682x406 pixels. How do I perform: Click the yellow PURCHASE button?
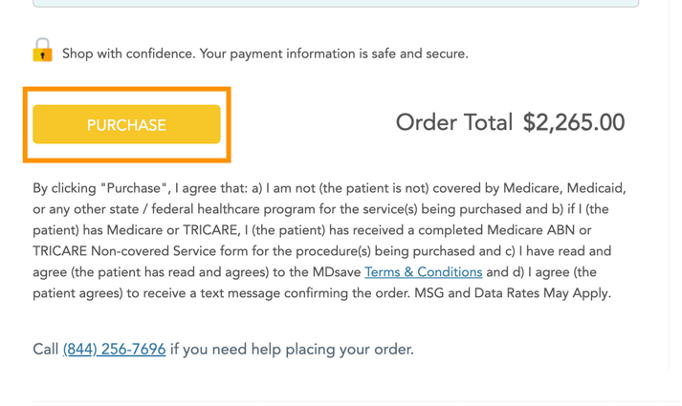click(x=127, y=124)
